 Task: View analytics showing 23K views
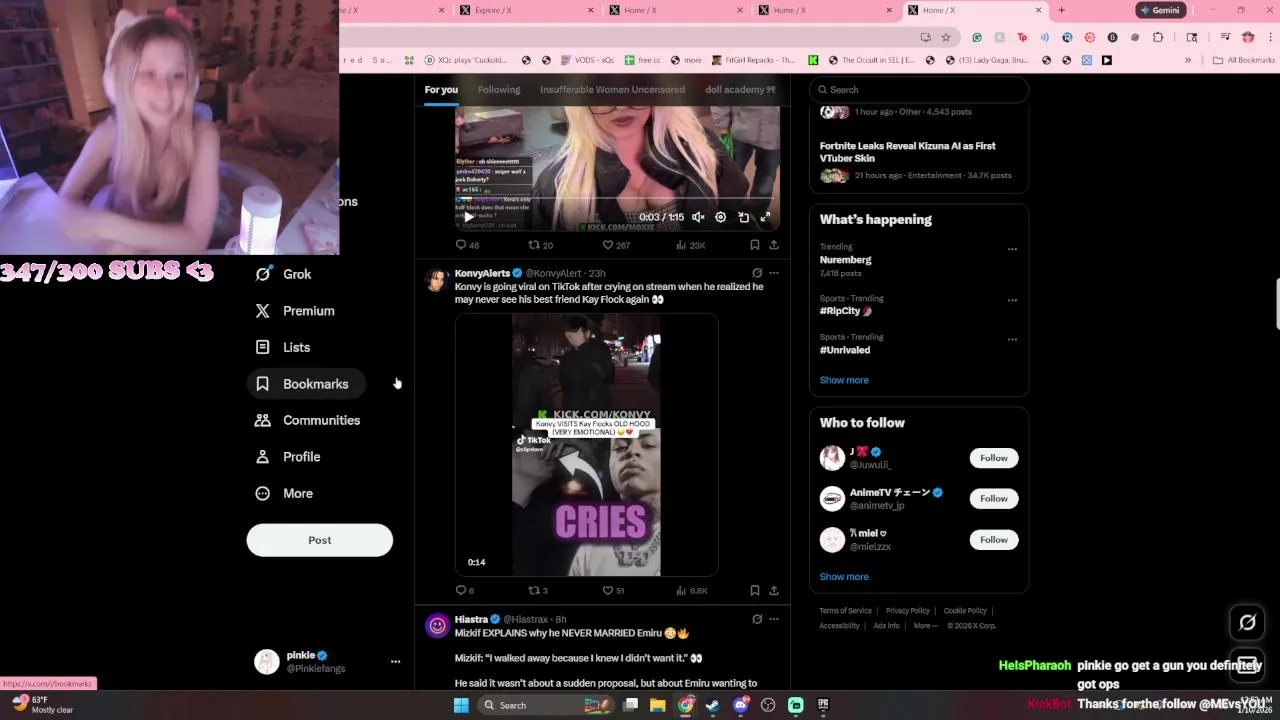691,245
